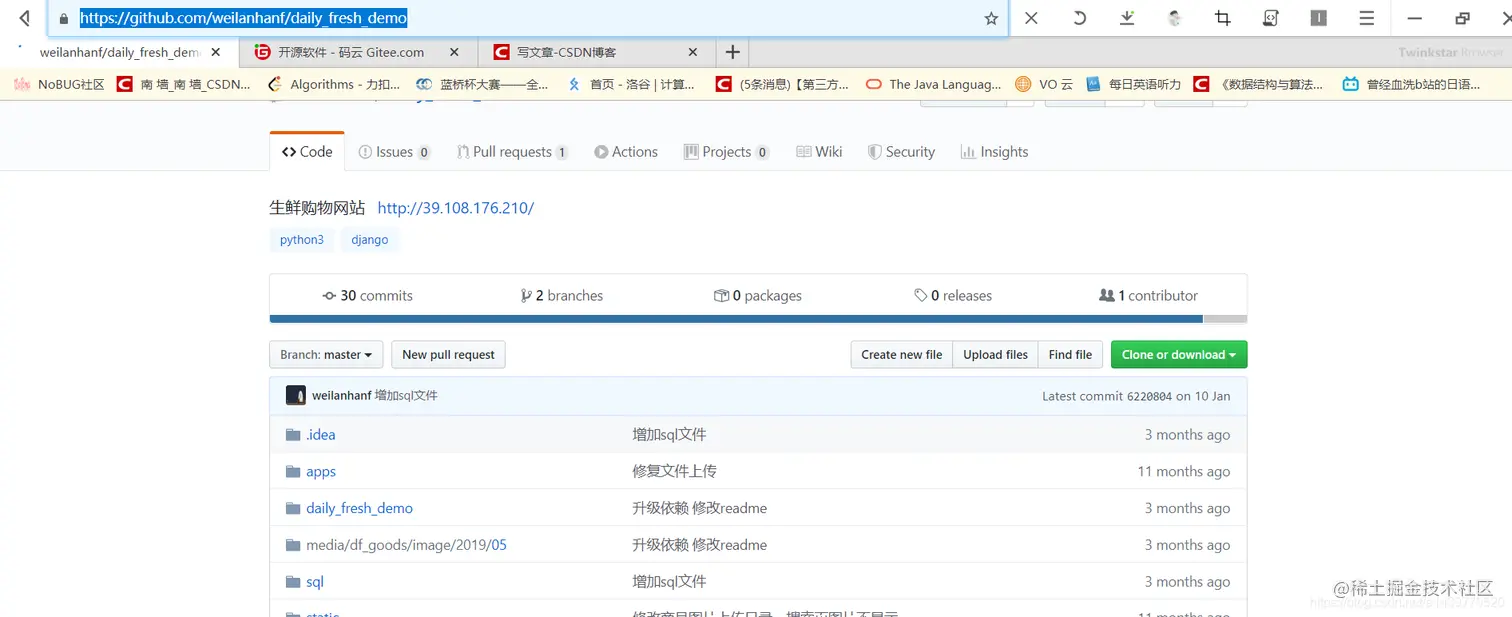1512x617 pixels.
Task: Open The Java Language bookmark
Action: (933, 84)
